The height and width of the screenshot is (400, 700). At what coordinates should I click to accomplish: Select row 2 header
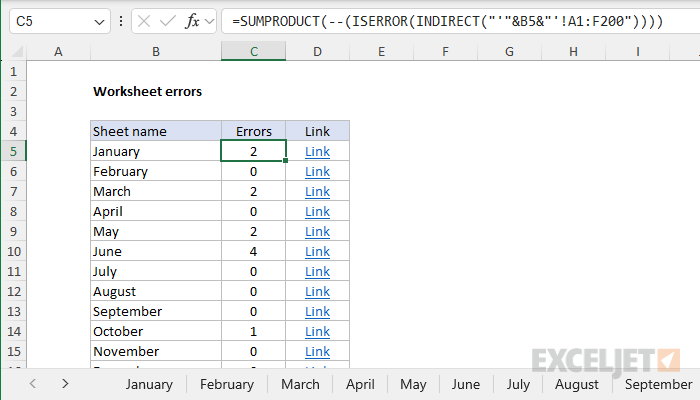click(13, 92)
